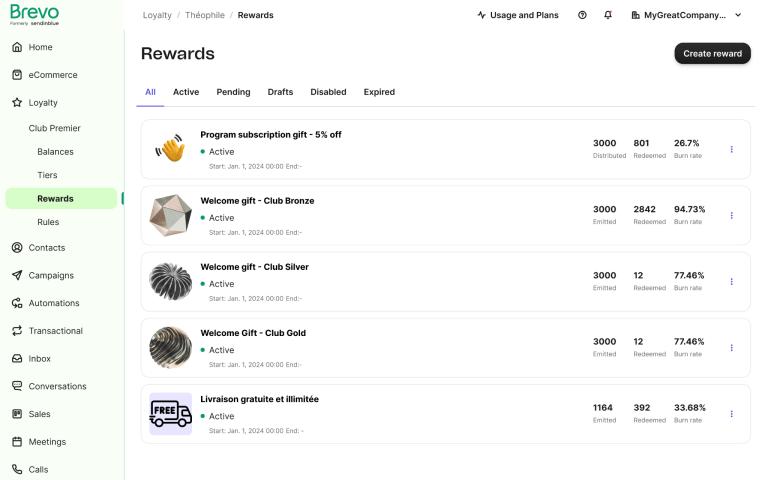The width and height of the screenshot is (768, 480).
Task: Open the Campaigns paper plane icon
Action: [17, 275]
